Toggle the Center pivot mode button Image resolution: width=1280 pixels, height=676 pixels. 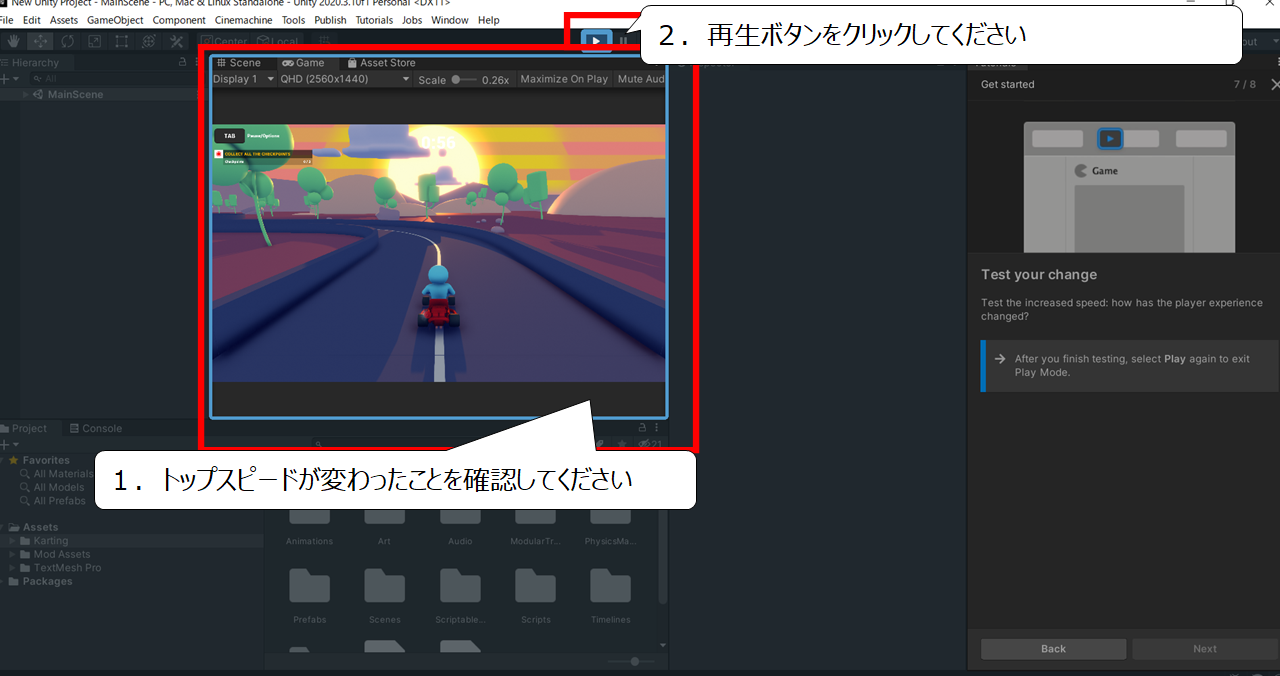pos(223,41)
